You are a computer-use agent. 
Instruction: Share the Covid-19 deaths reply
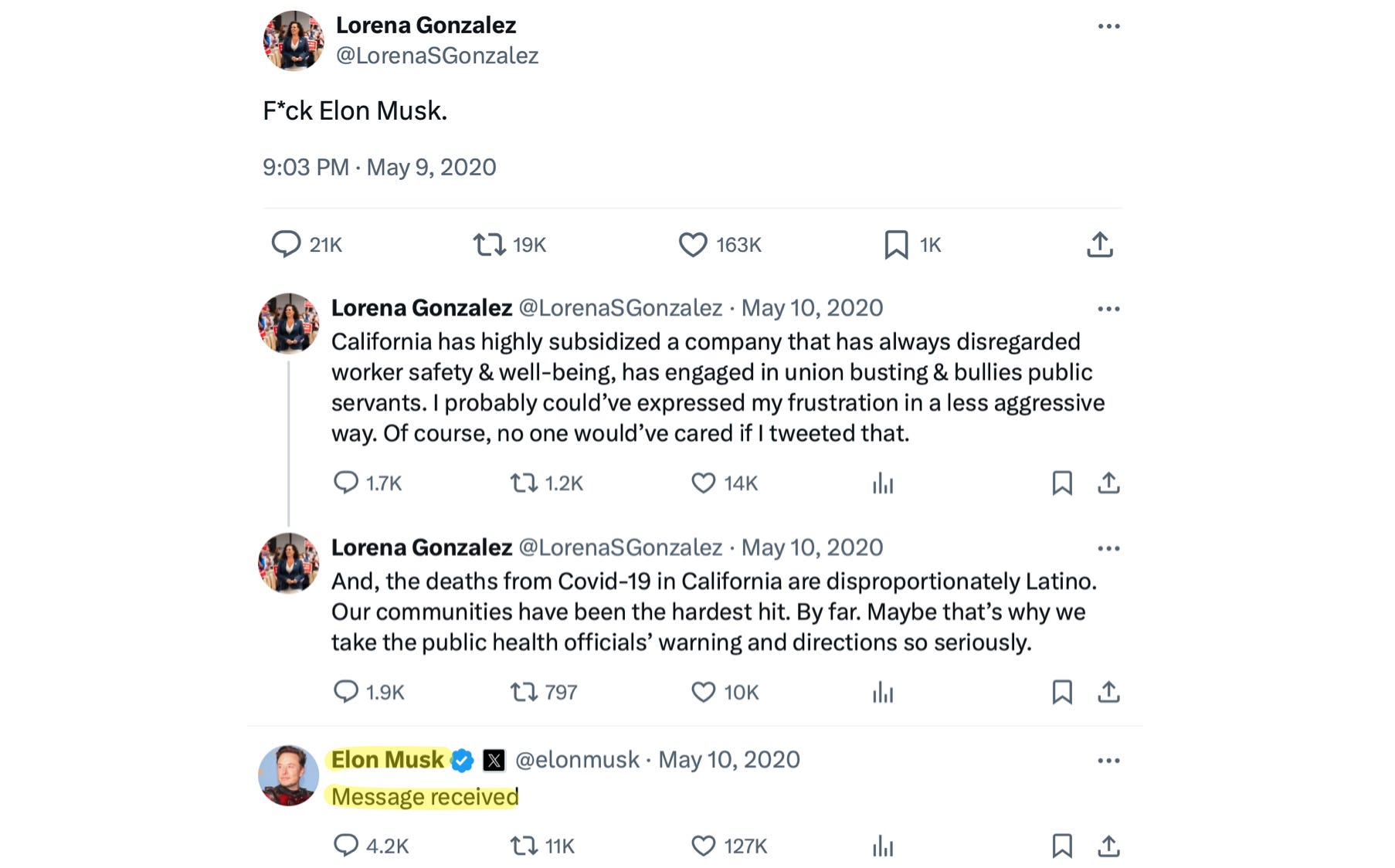click(1108, 692)
